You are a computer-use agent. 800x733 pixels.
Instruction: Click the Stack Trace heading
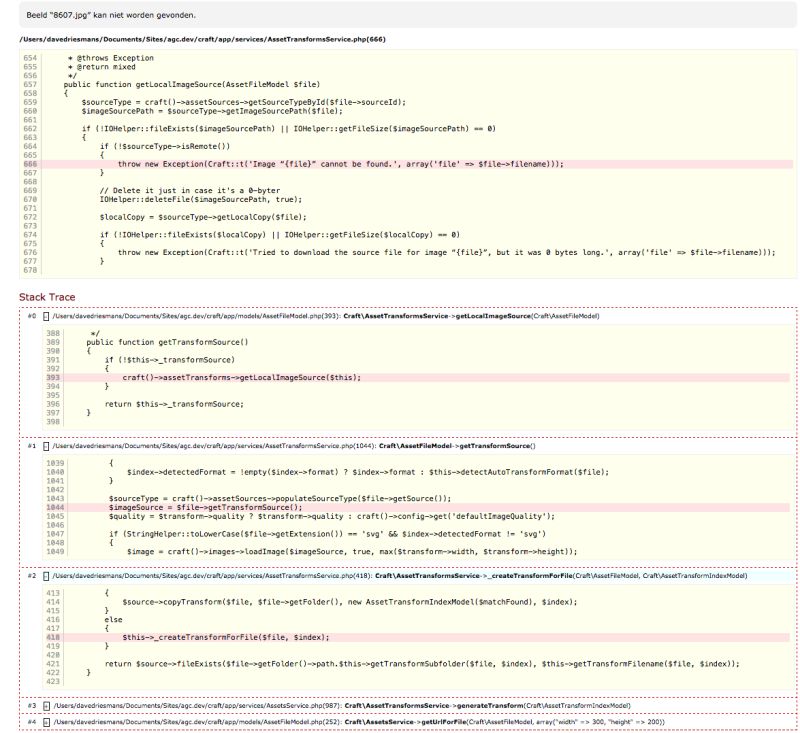(x=47, y=297)
